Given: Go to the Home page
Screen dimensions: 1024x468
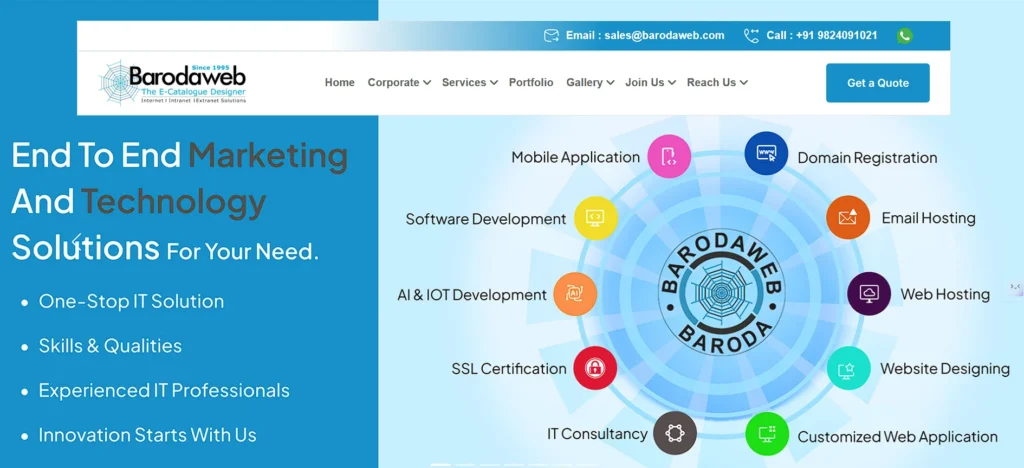Looking at the screenshot, I should tap(340, 83).
